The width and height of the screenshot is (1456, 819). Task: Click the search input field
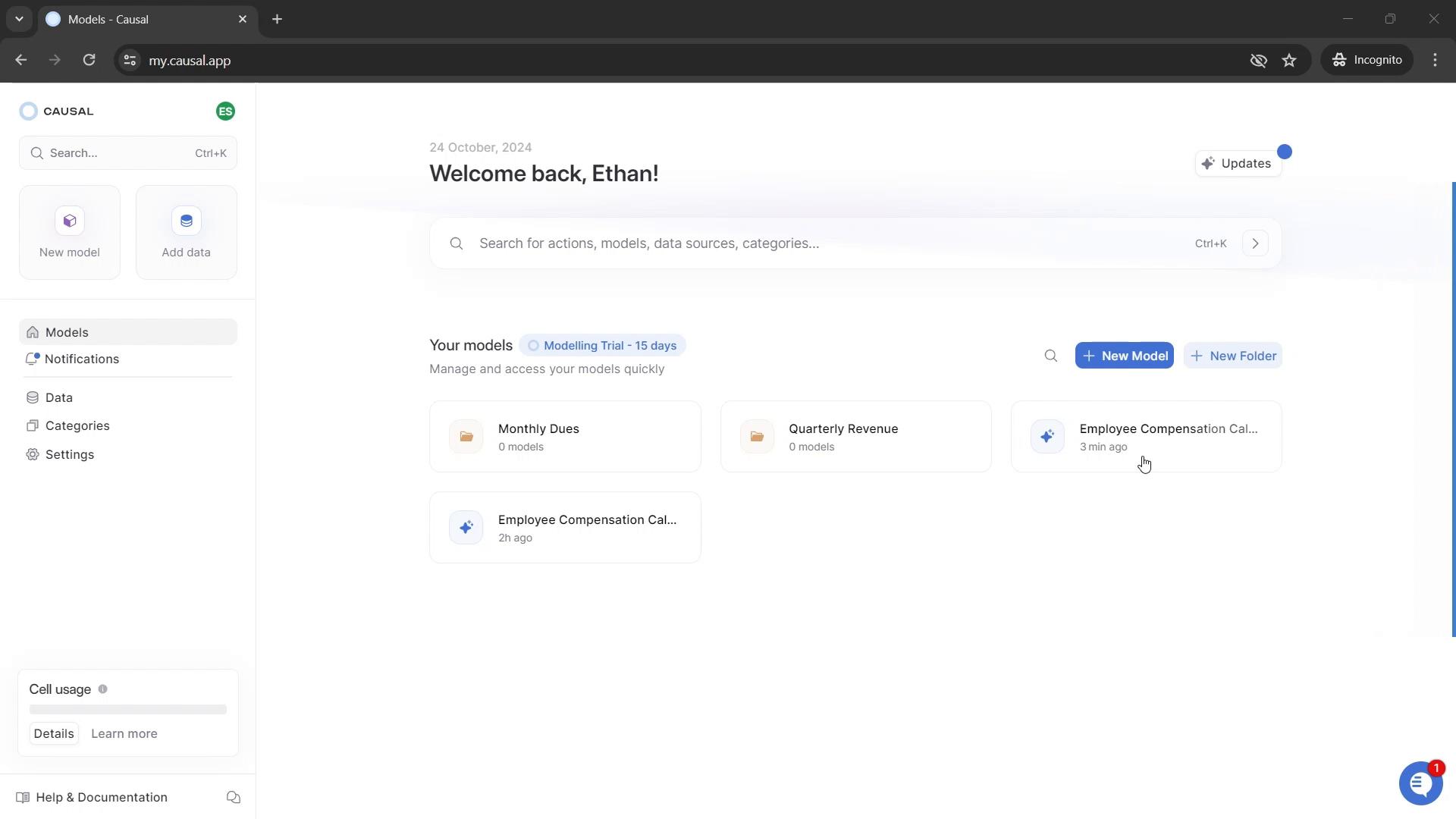(x=857, y=243)
